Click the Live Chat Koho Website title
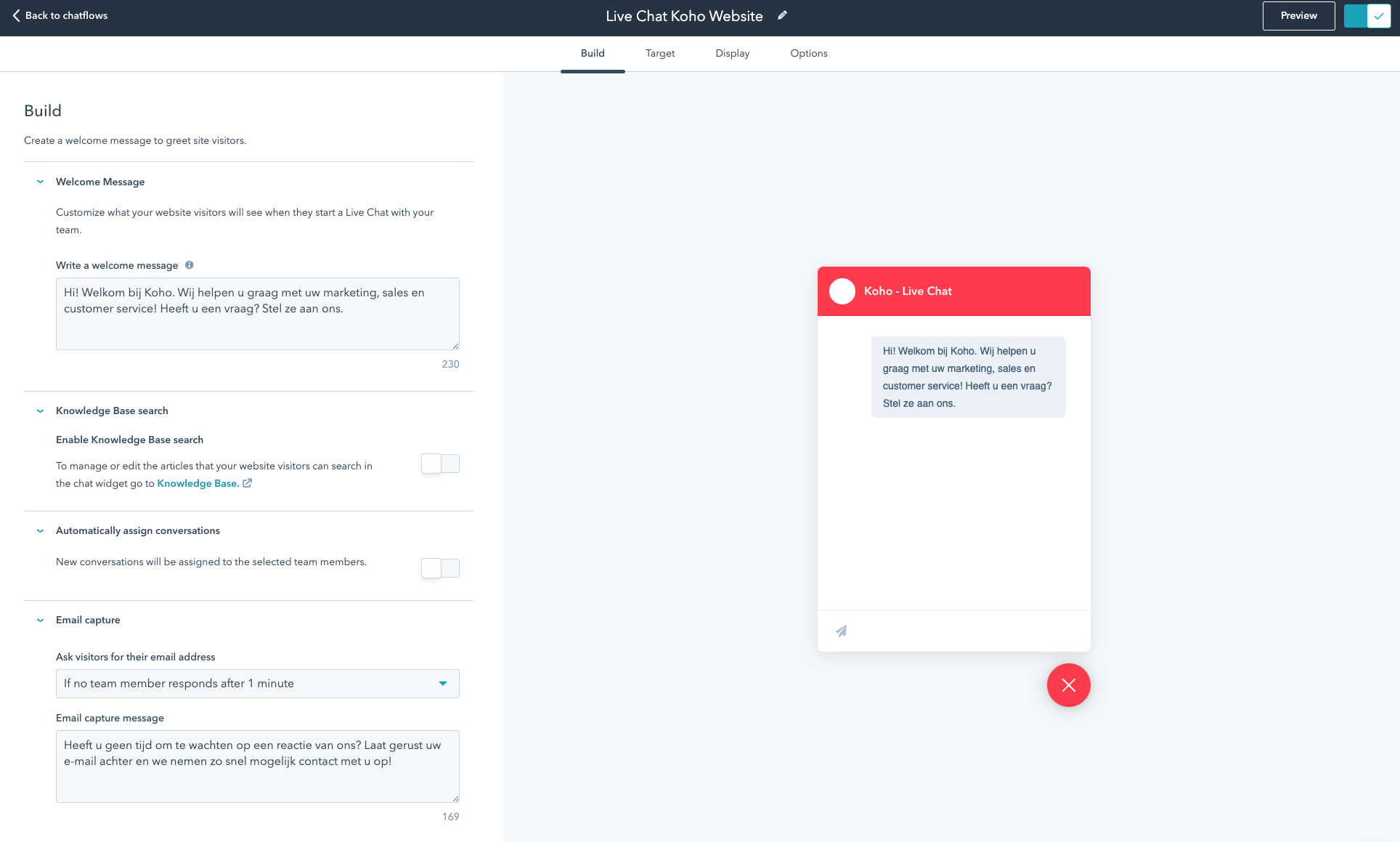 tap(684, 16)
